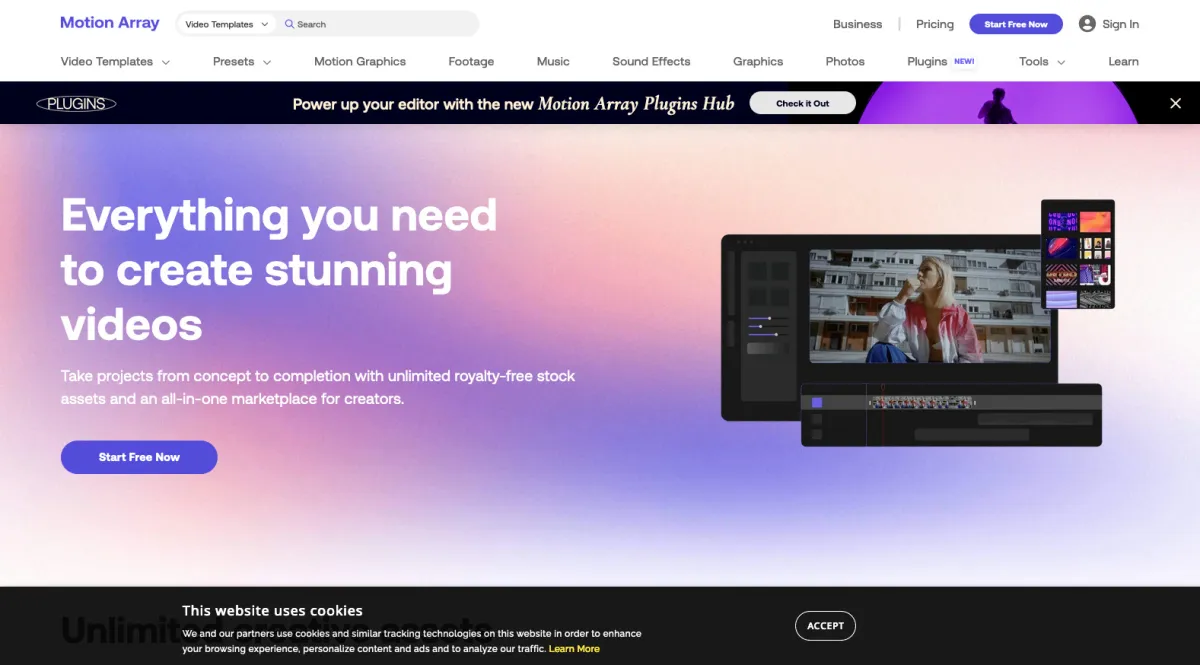Image resolution: width=1200 pixels, height=665 pixels.
Task: Click the banner text 'Motion Array Plugins Hub'
Action: coord(636,103)
